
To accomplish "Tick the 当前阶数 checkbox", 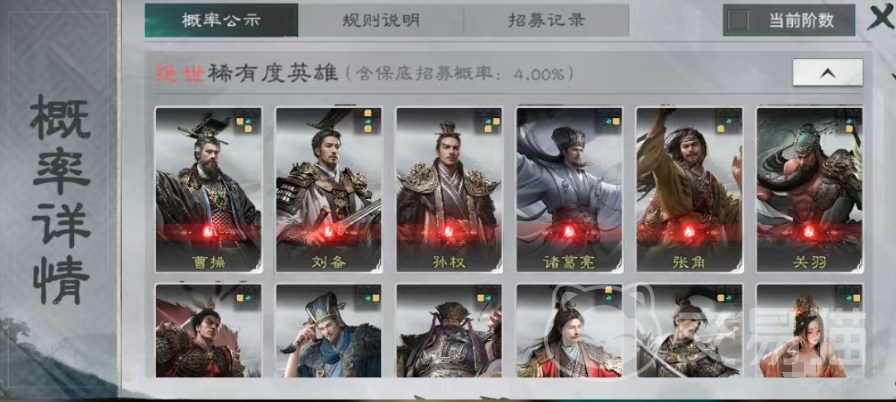I will (741, 21).
